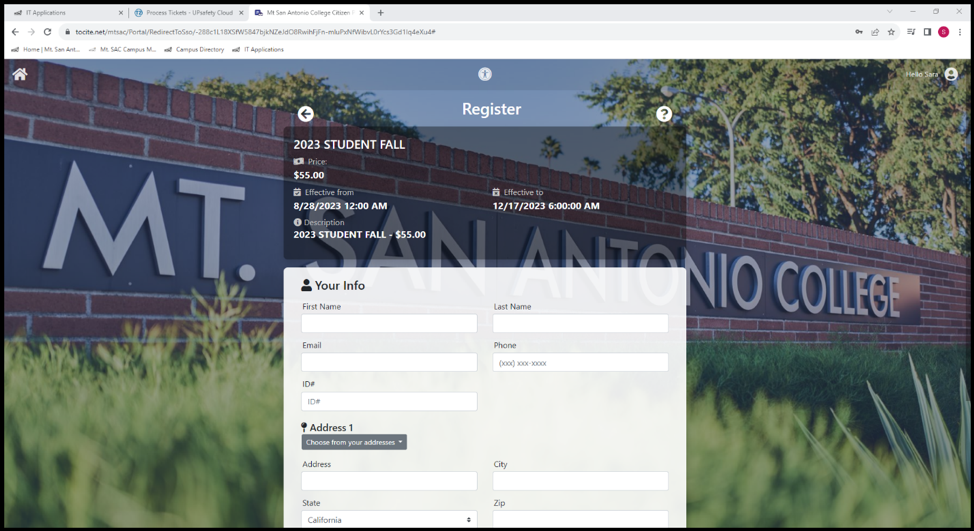Switch to the Process Tickets - UPsafety Cloud tab

click(189, 12)
